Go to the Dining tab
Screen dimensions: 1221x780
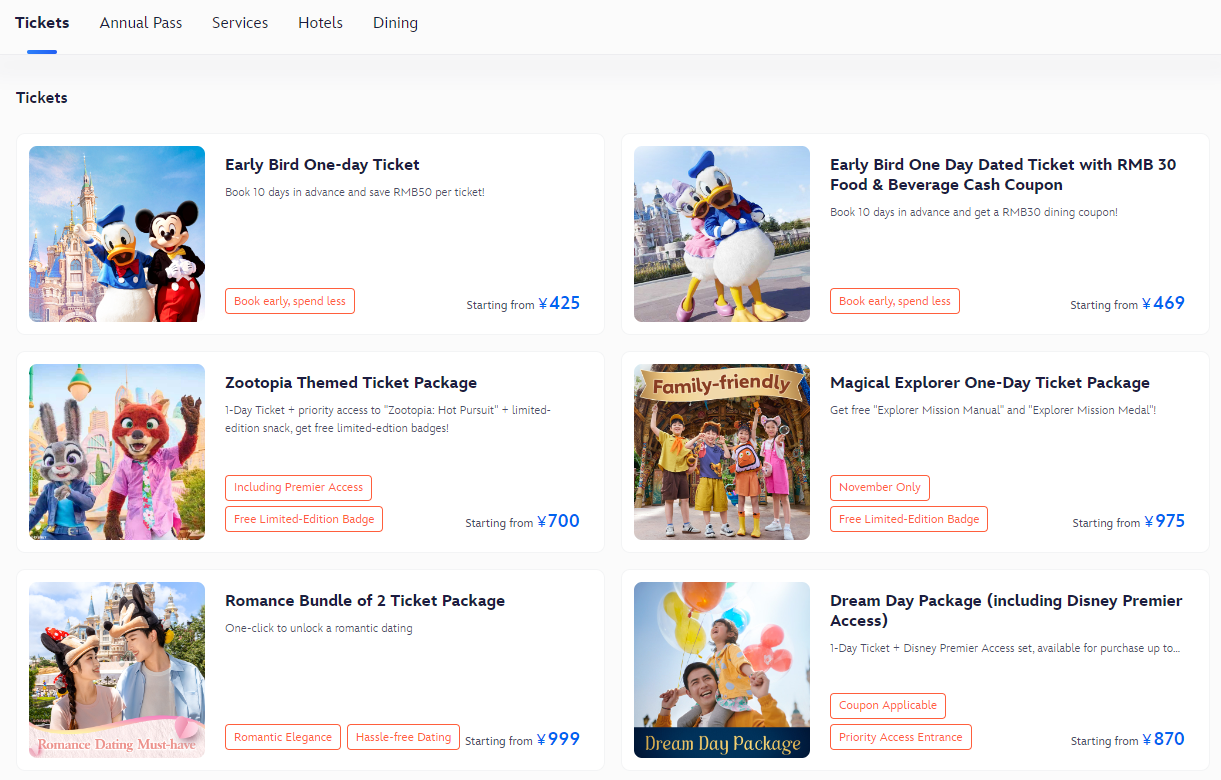point(395,23)
